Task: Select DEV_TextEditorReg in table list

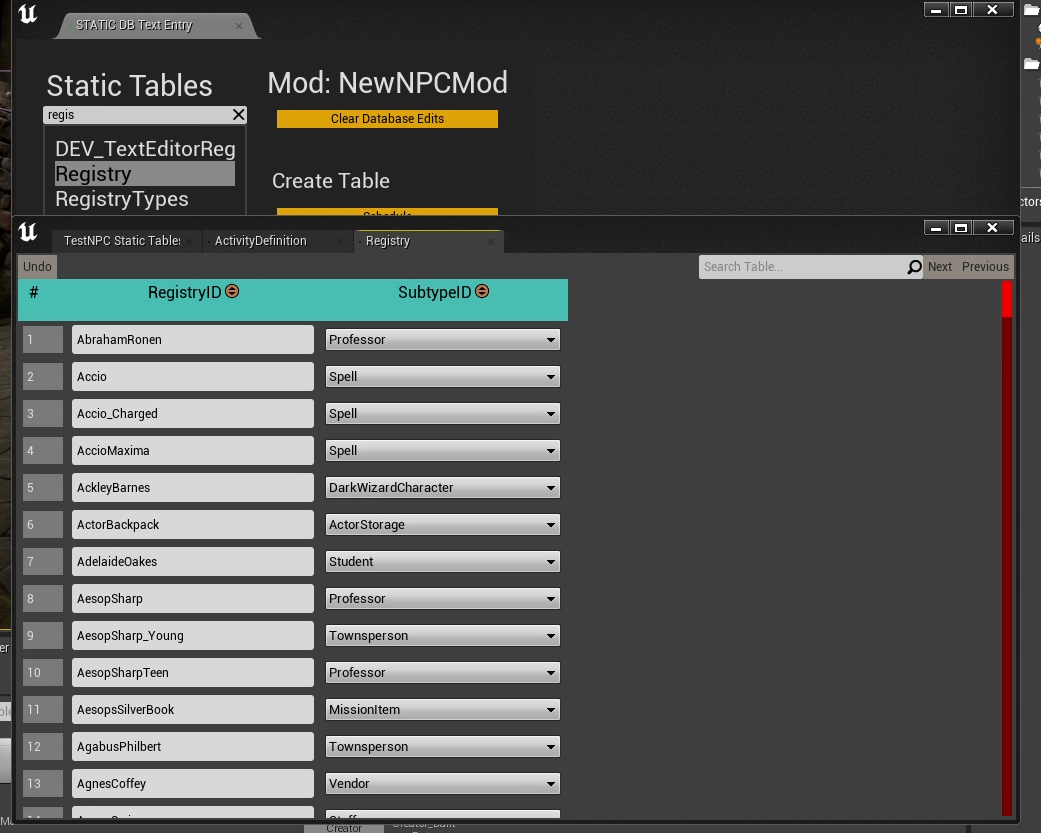Action: (x=145, y=149)
